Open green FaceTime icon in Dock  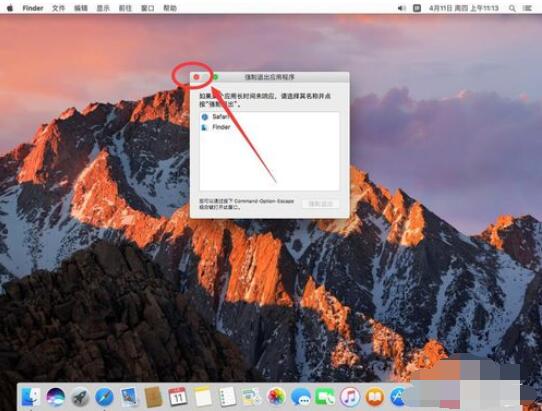pyautogui.click(x=325, y=397)
